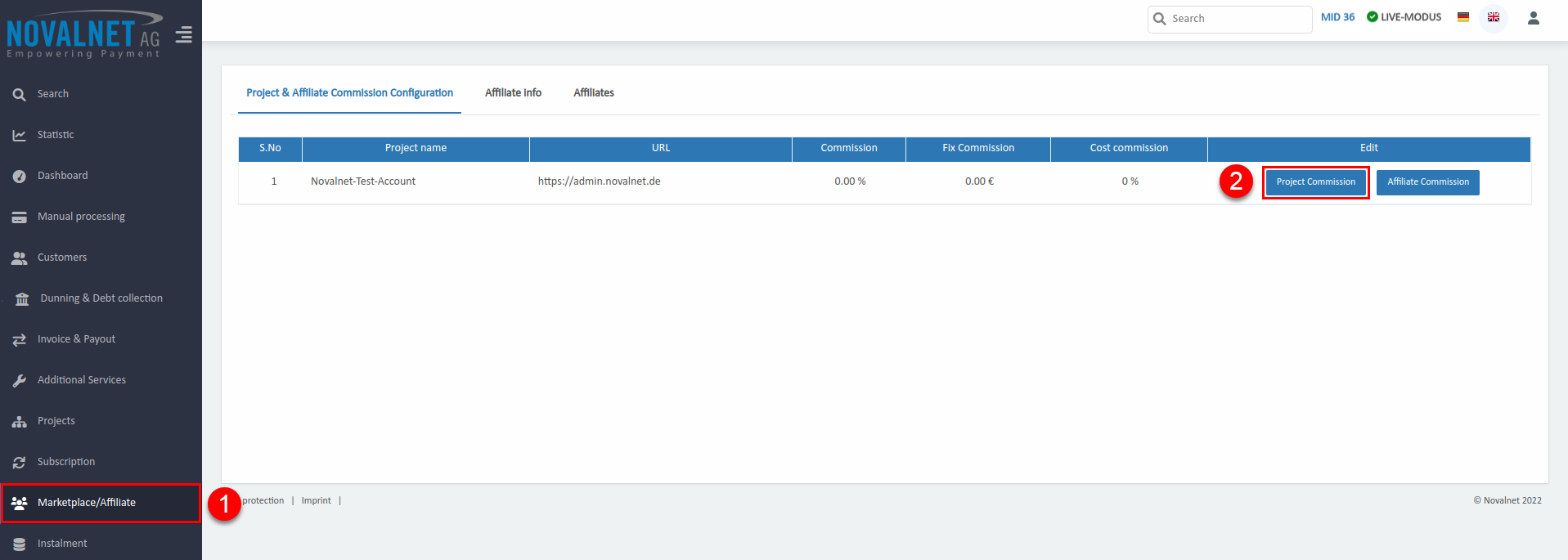This screenshot has width=1568, height=560.
Task: Switch to the Affiliate Info tab
Action: [x=513, y=93]
